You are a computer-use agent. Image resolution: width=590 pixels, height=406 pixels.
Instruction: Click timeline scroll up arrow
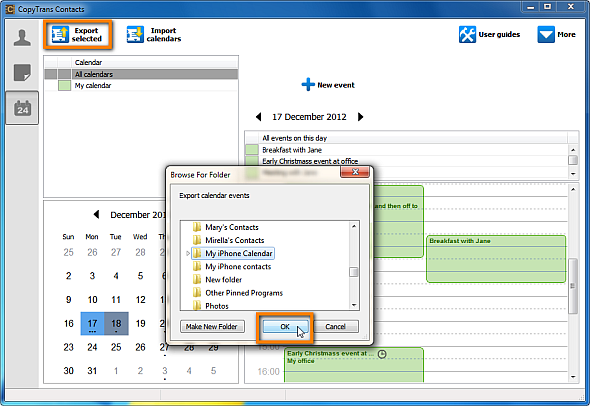point(573,189)
